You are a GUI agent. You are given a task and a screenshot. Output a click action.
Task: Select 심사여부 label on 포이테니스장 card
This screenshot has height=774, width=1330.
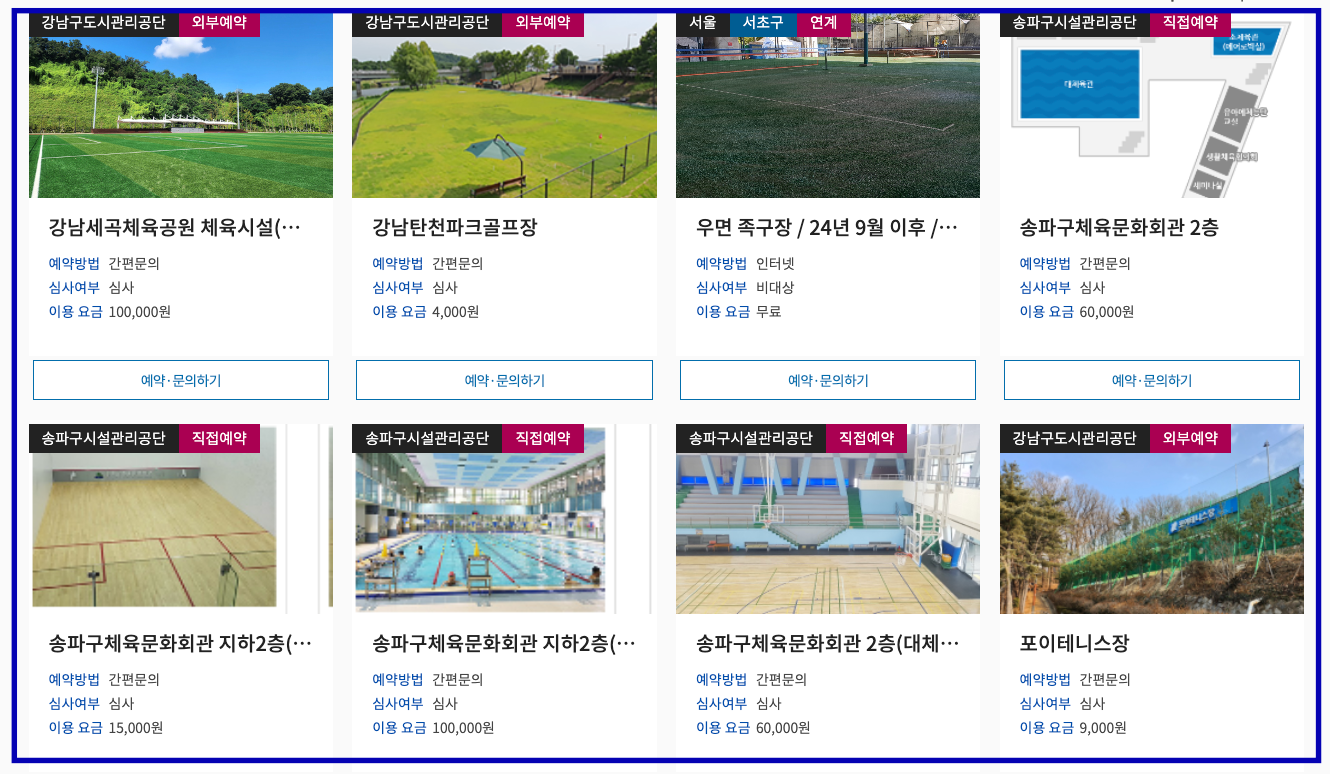(x=1045, y=704)
